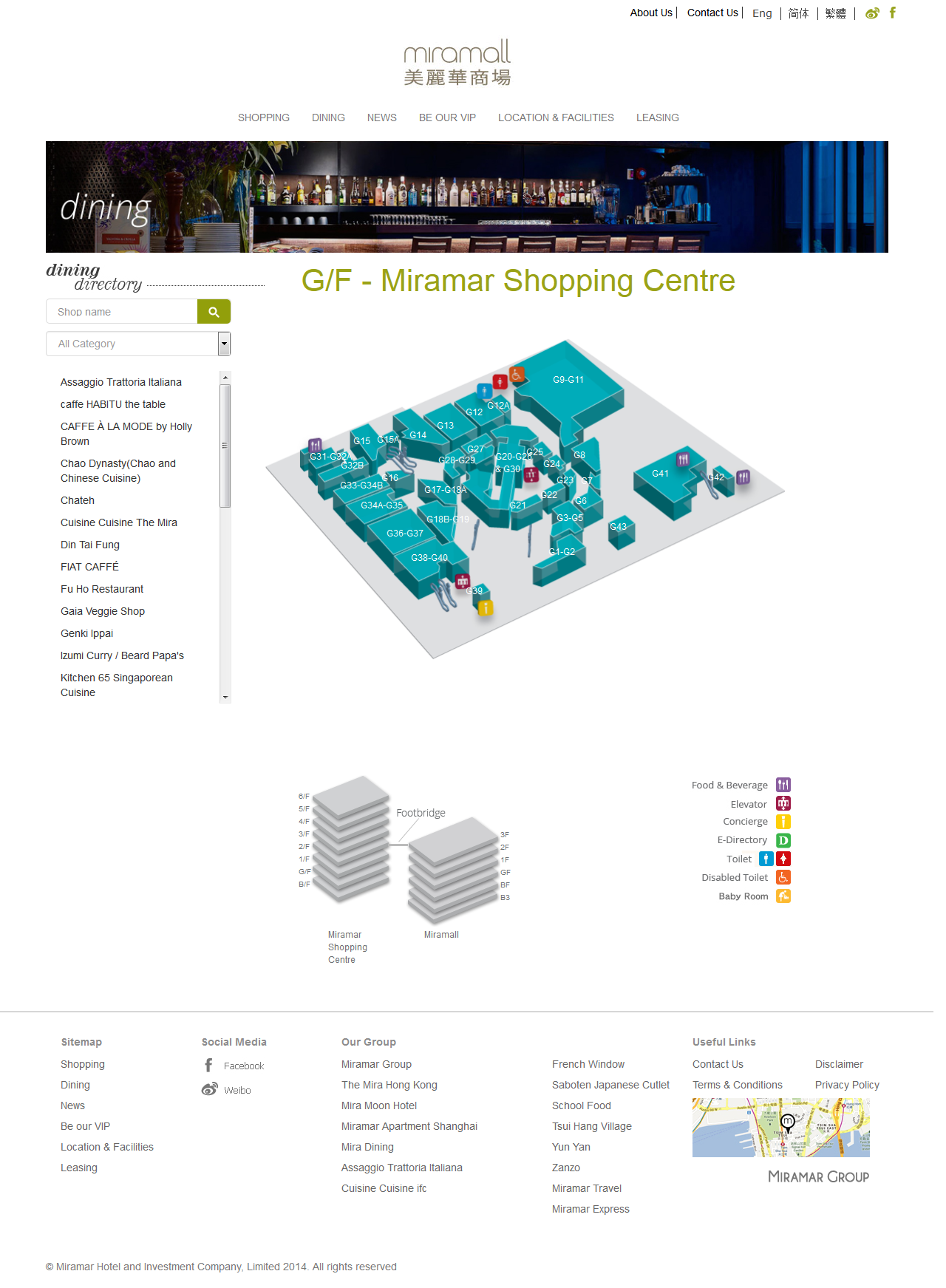Screen dimensions: 946x1288
Task: Click scroll up arrow of shop list
Action: tap(225, 378)
